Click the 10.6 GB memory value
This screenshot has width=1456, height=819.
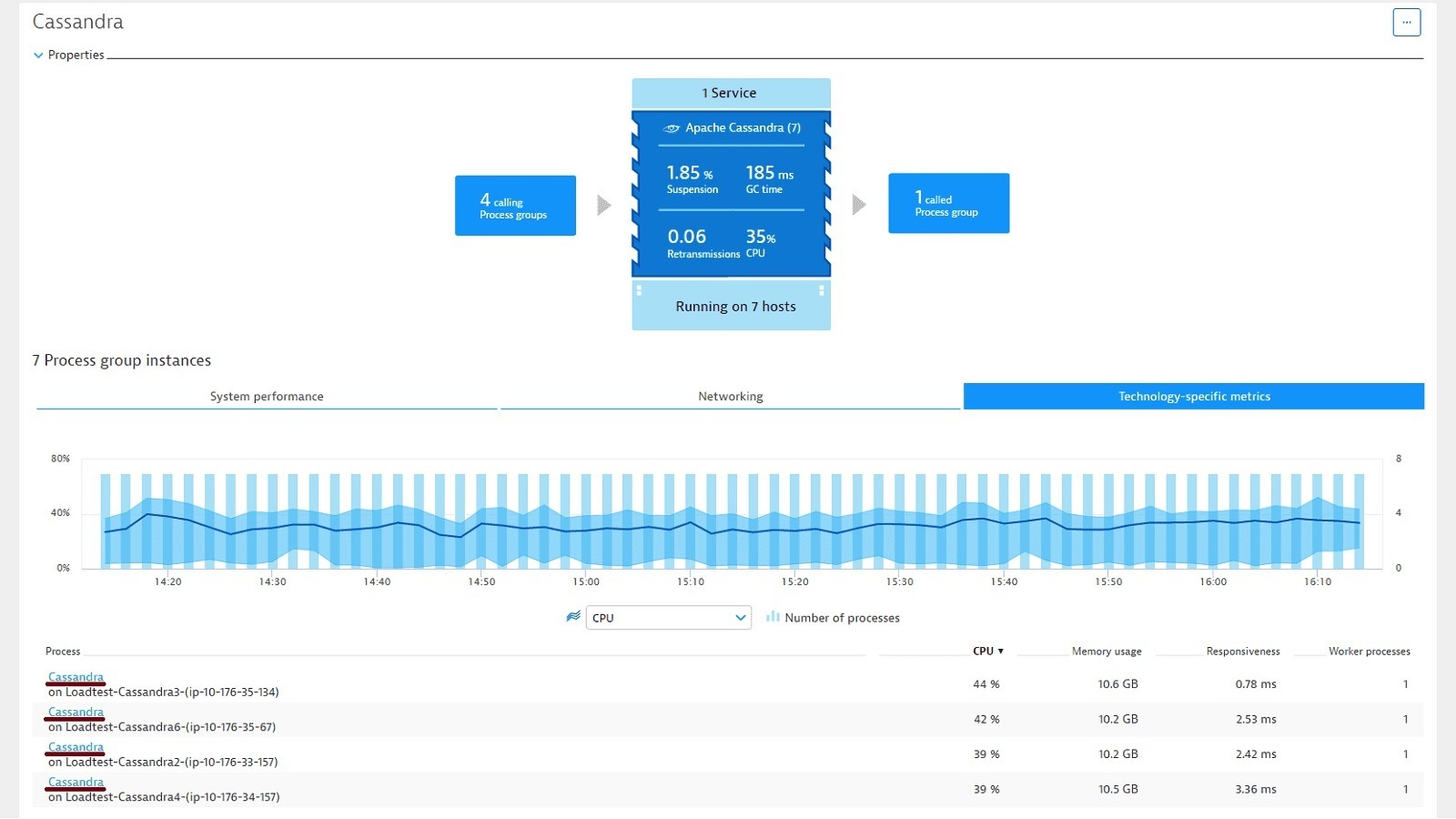click(x=1117, y=684)
